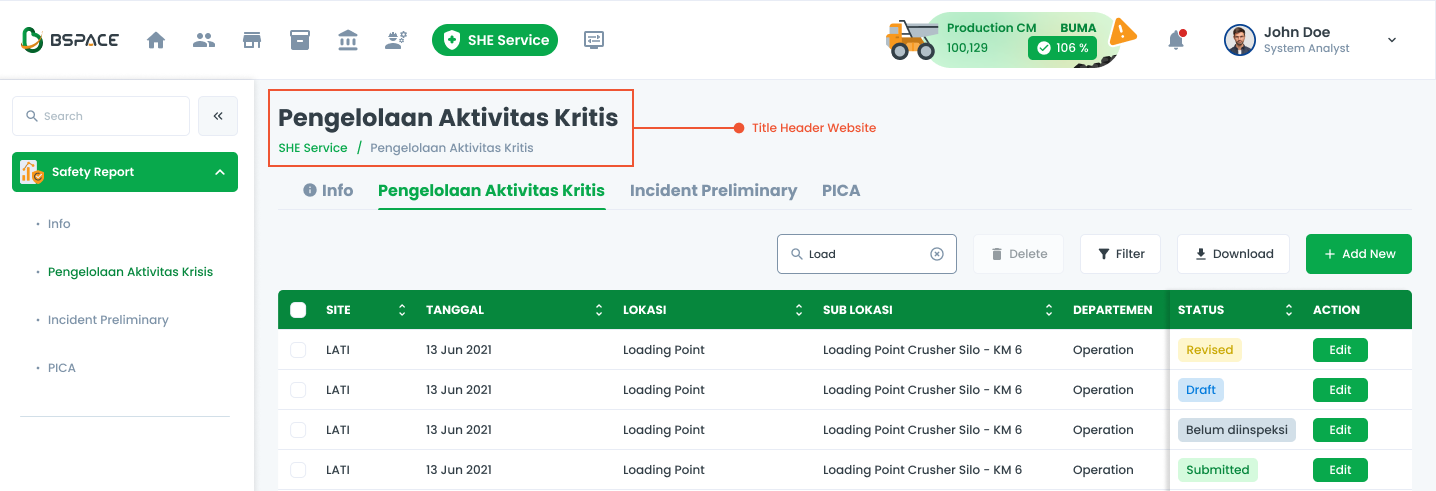Check the first row checkbox with Revised status
The height and width of the screenshot is (491, 1436).
[298, 350]
